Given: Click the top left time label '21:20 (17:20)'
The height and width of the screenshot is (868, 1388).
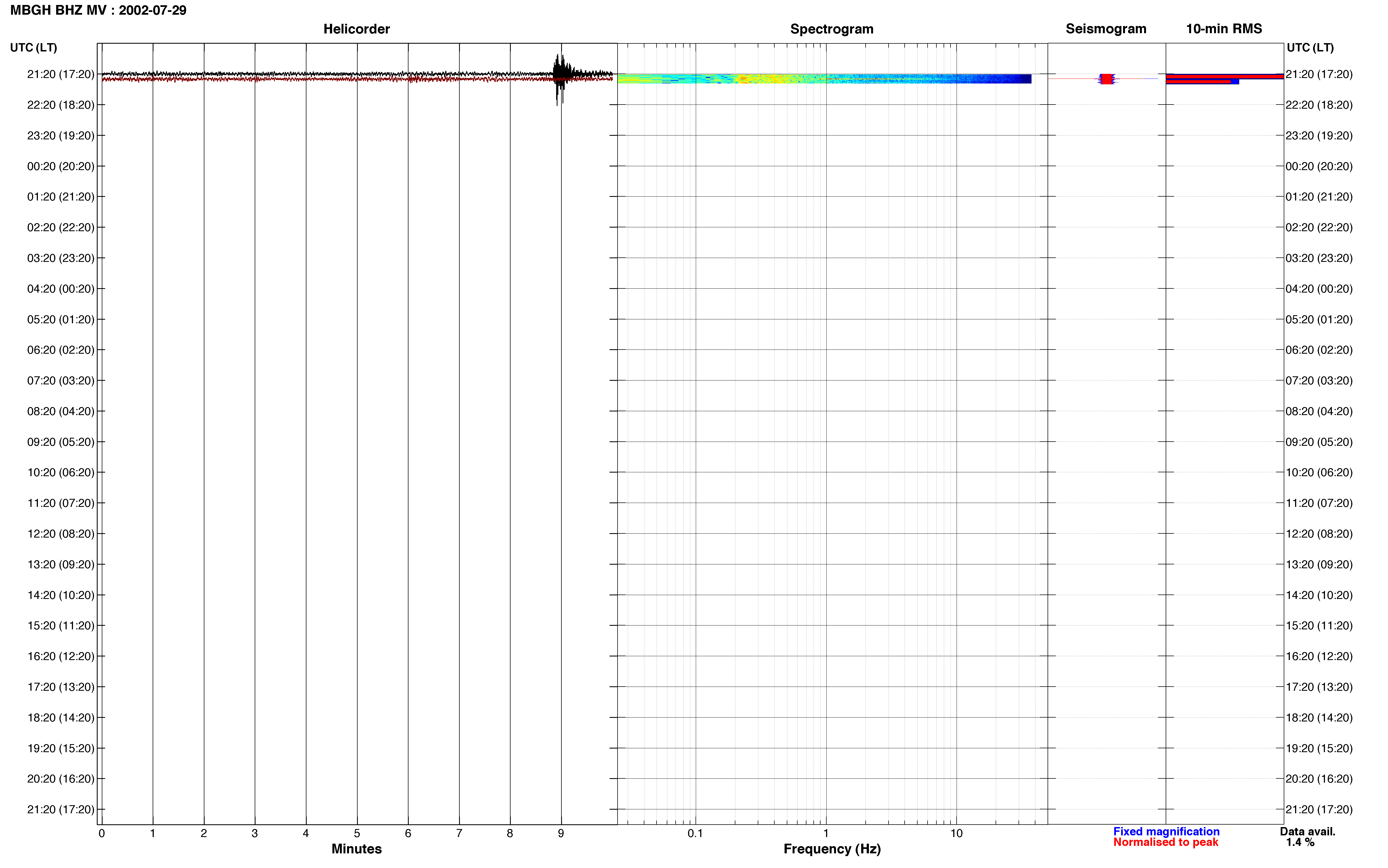Looking at the screenshot, I should coord(61,74).
